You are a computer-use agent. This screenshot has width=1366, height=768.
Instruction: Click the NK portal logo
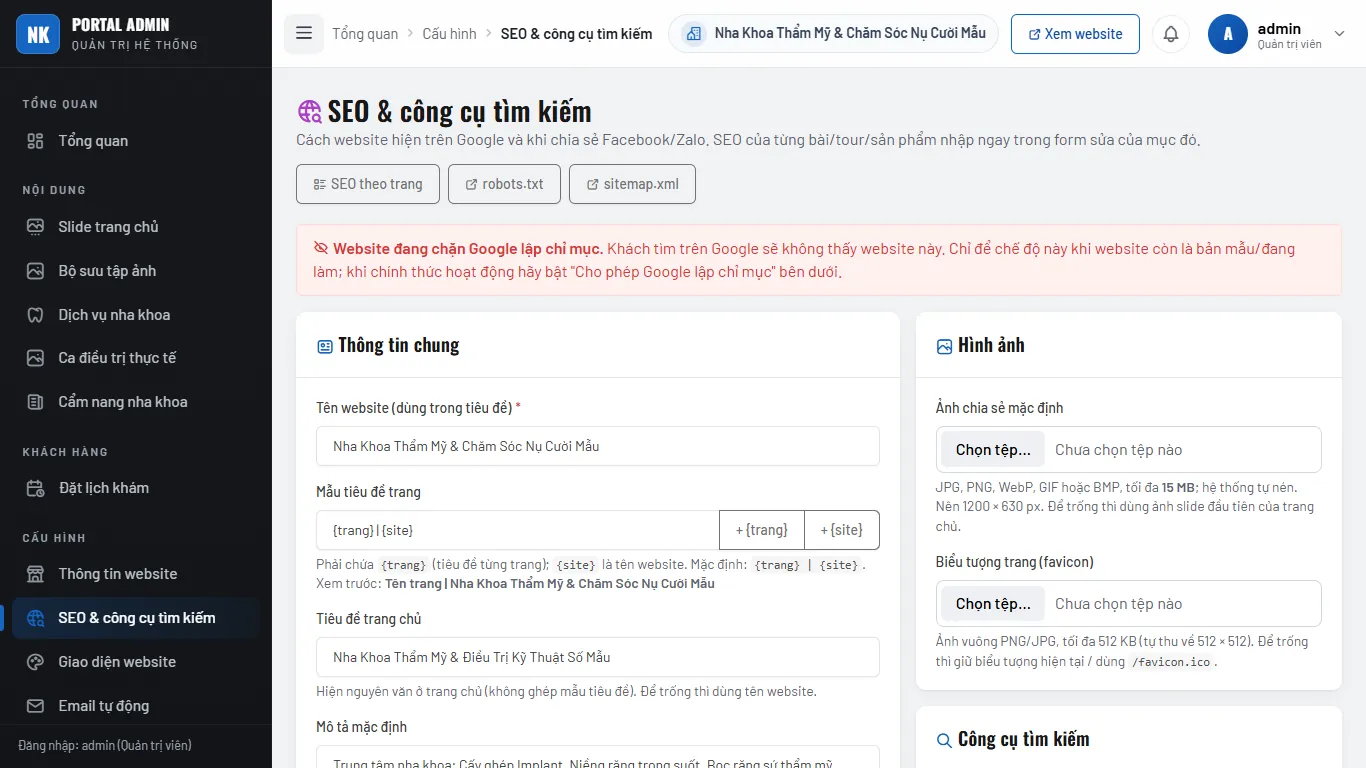click(x=38, y=34)
